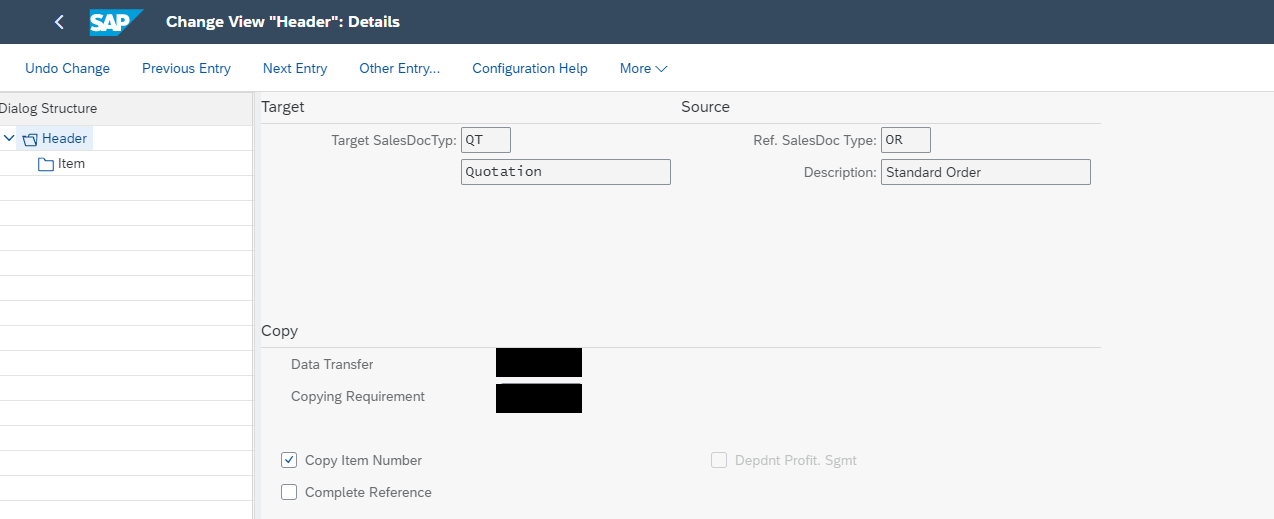Screen dimensions: 1274x519
Task: Enable the Complete Reference checkbox
Action: tap(289, 492)
